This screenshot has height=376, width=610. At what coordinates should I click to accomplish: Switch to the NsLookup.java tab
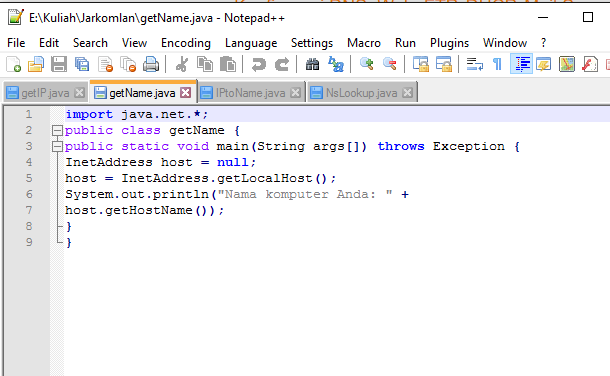coord(361,93)
